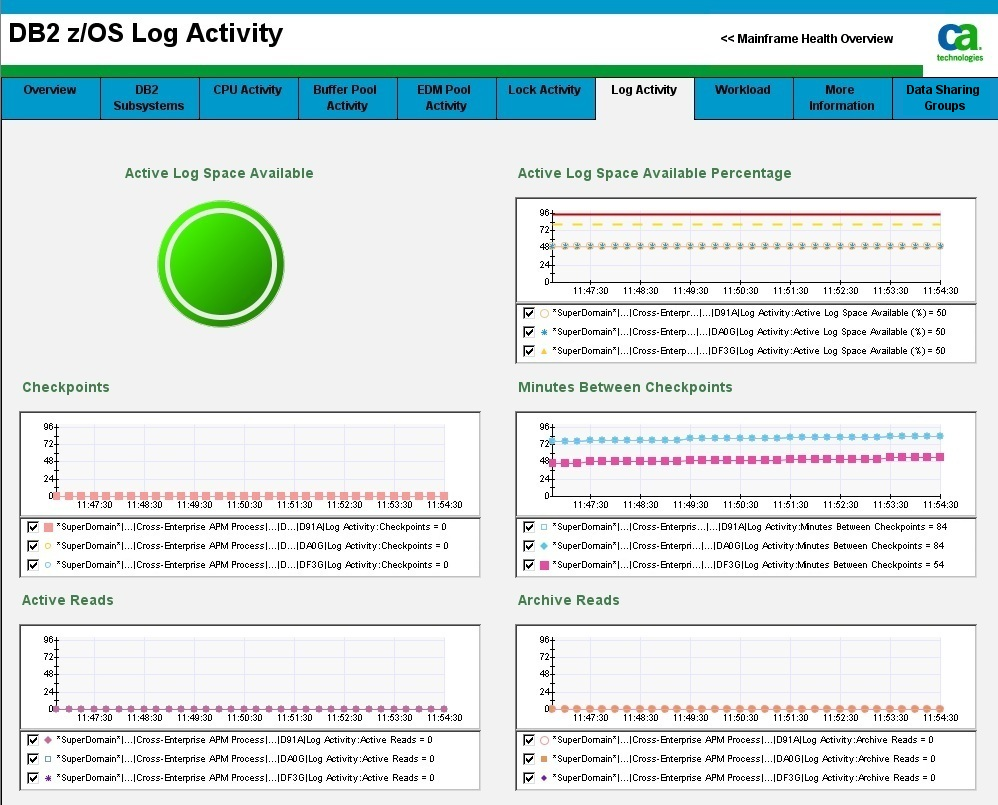
Task: Click the Minutes Between Checkpoints heading
Action: [x=625, y=387]
